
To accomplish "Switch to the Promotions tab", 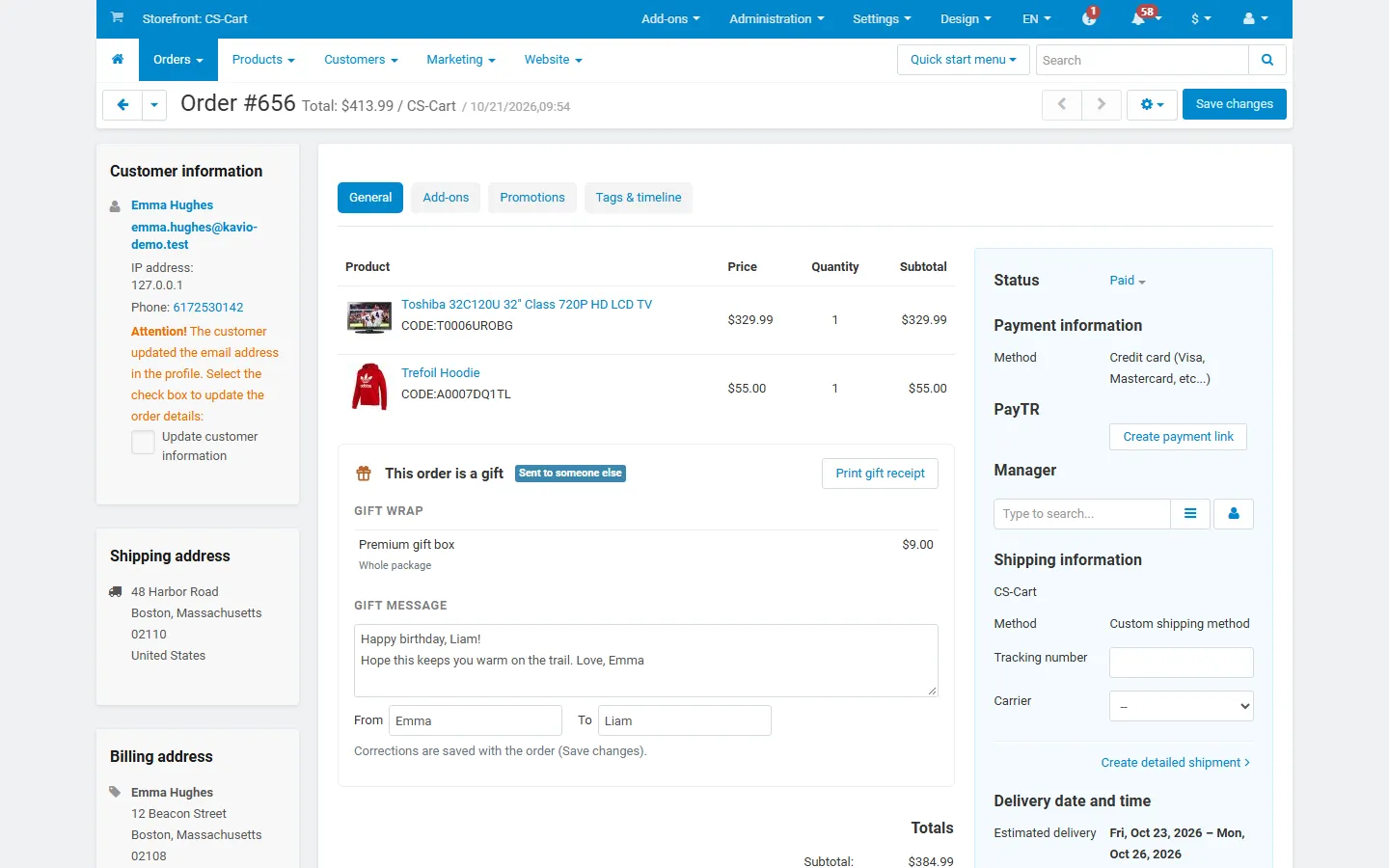I will (532, 198).
